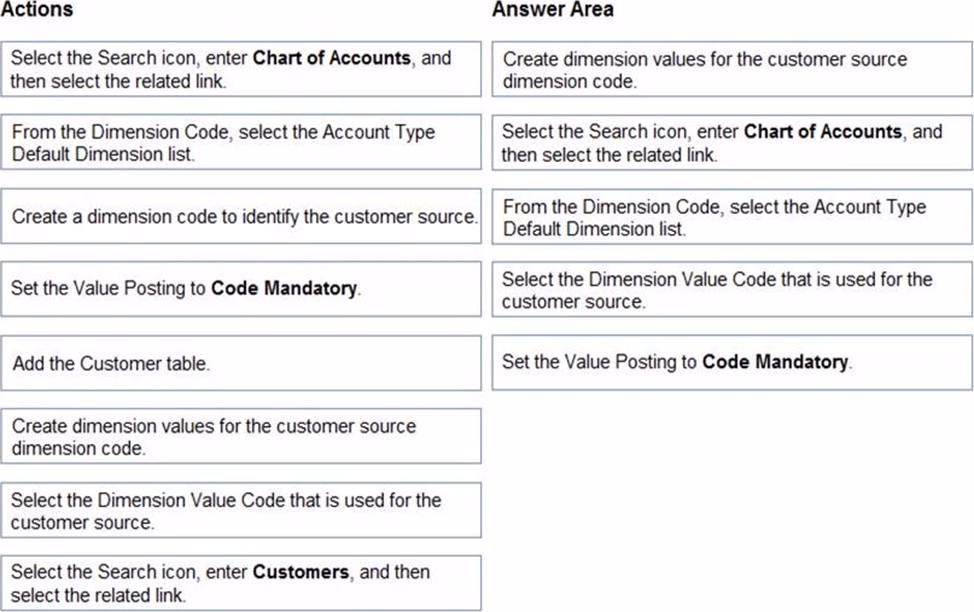Click the 'Actions' column heading
The image size is (974, 612).
37,10
